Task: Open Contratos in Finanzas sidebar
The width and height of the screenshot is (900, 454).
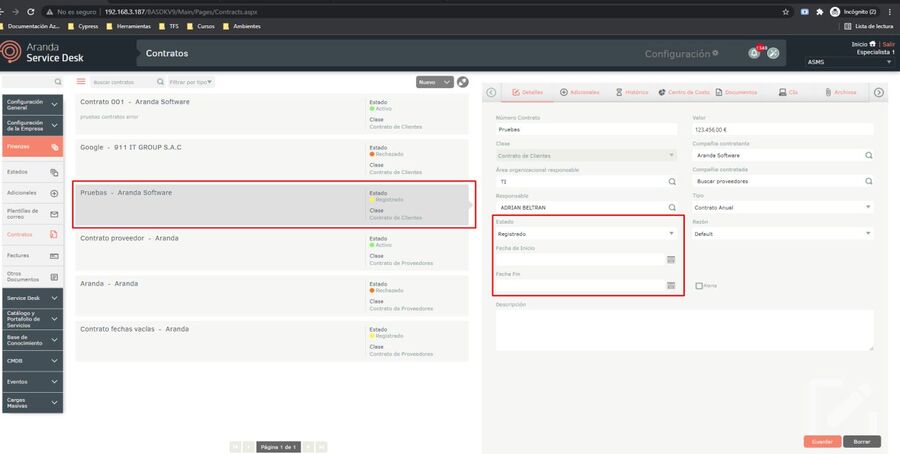Action: tap(33, 234)
